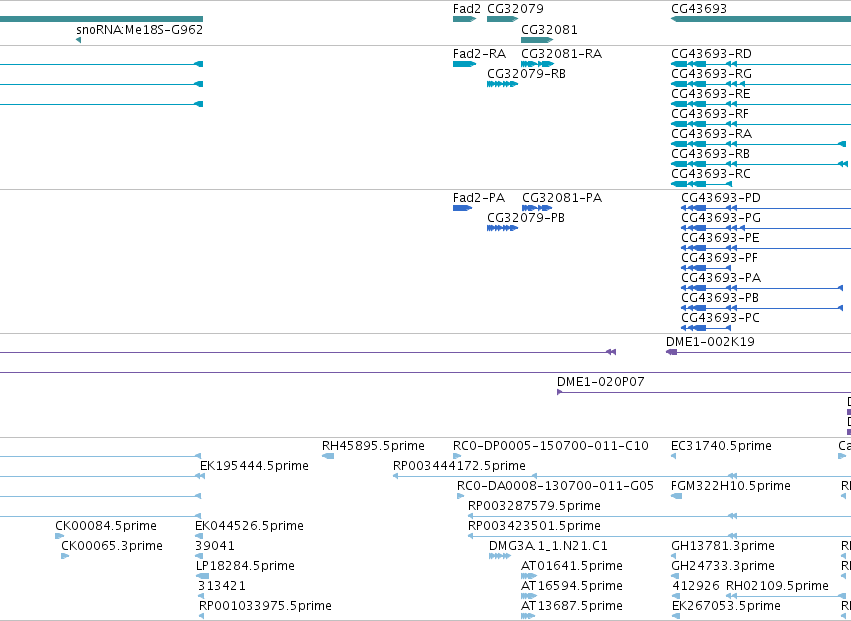The width and height of the screenshot is (851, 621).
Task: Open feature DMG3A.1_1.N21.C1
Action: [548, 546]
